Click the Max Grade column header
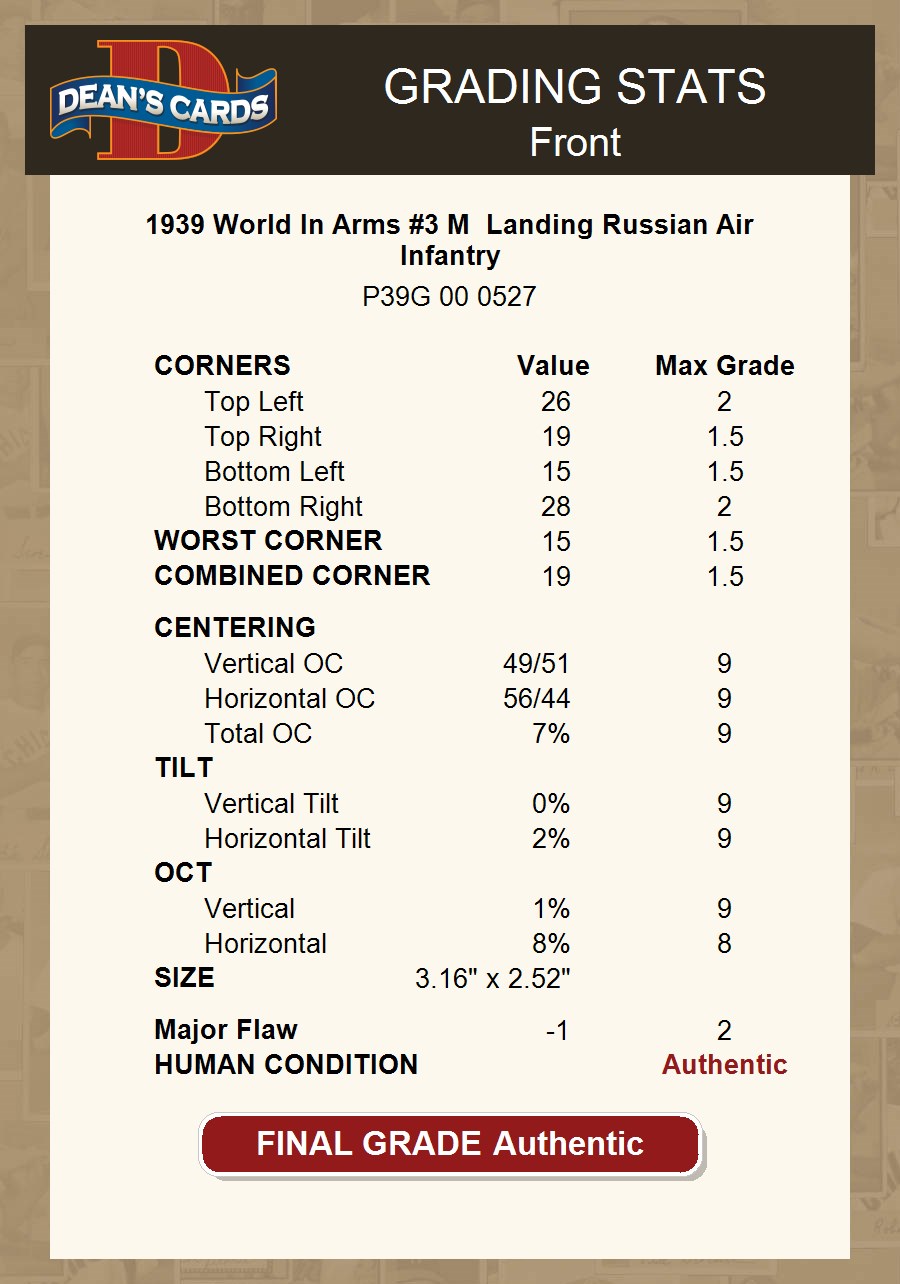 [x=724, y=366]
